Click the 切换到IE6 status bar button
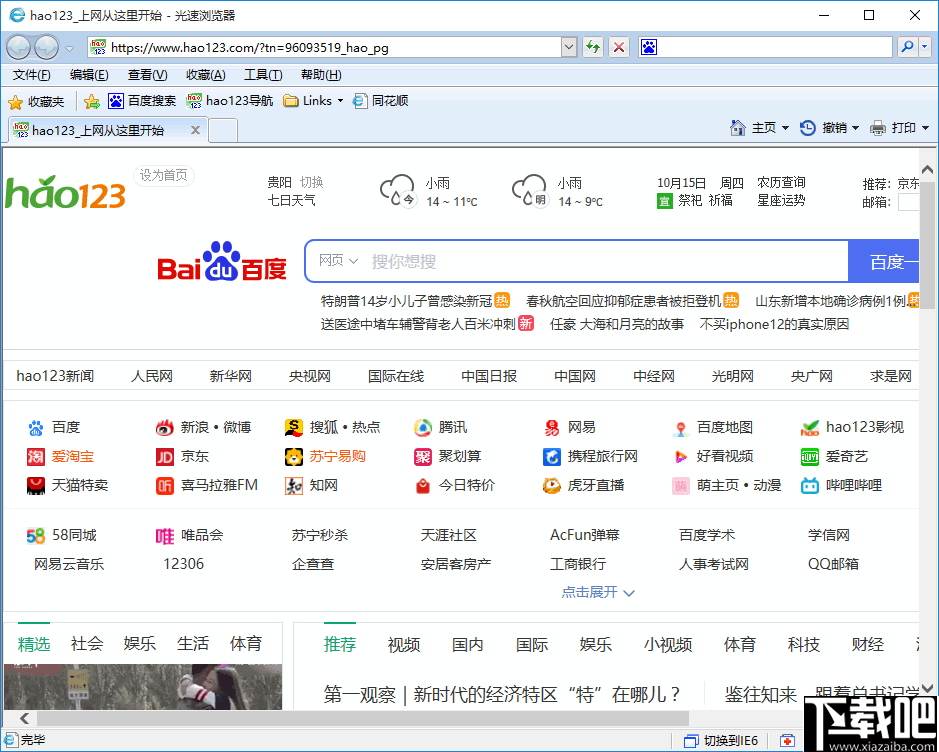939x752 pixels. coord(721,741)
